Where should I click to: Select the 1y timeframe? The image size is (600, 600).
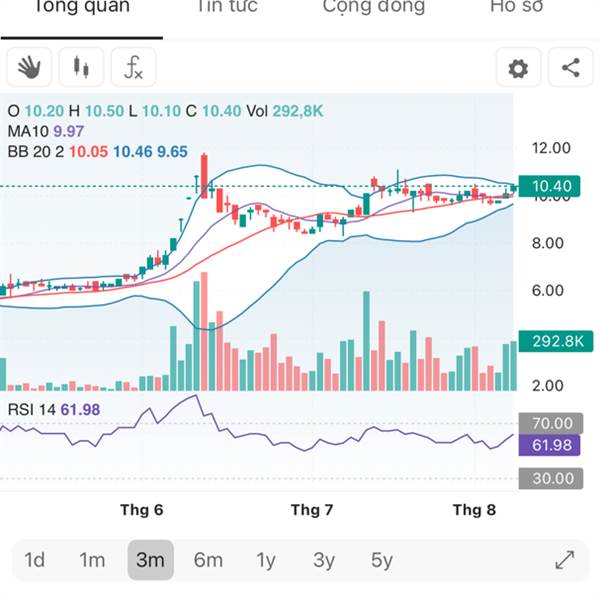tap(266, 560)
